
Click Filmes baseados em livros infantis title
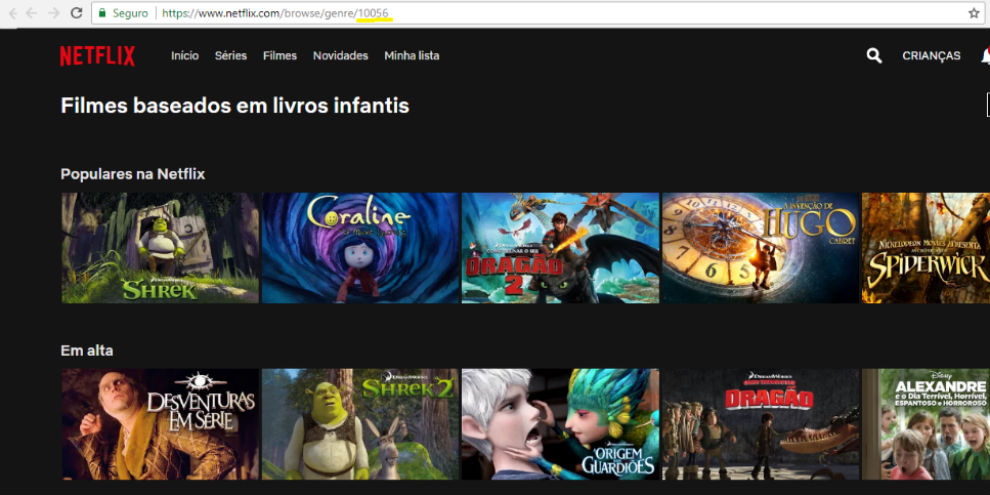235,105
